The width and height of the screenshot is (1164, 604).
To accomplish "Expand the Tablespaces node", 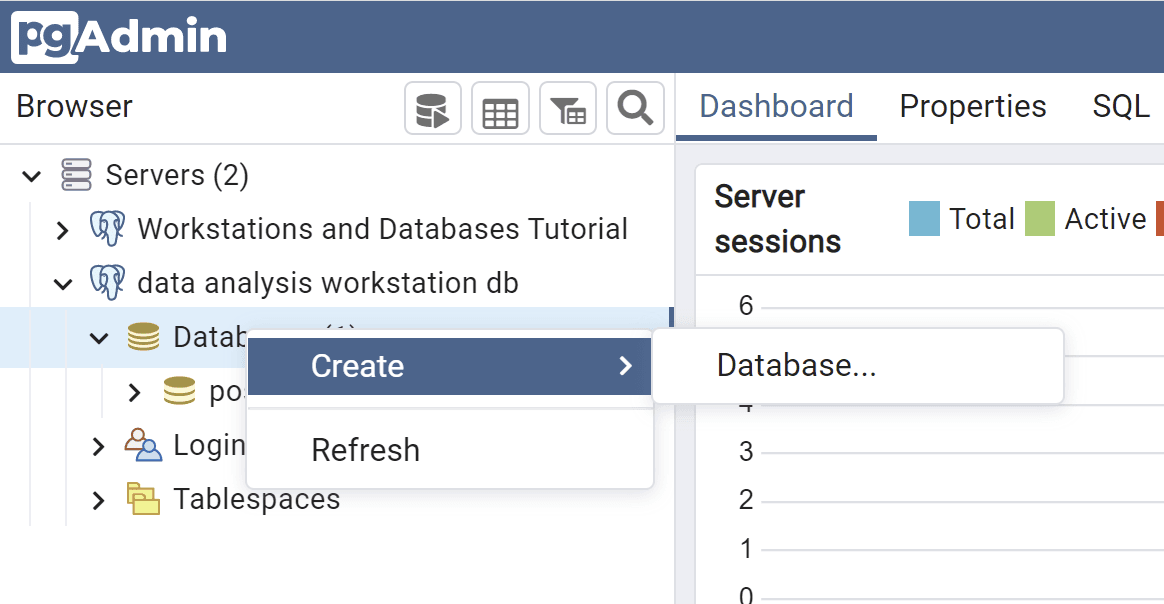I will click(98, 499).
